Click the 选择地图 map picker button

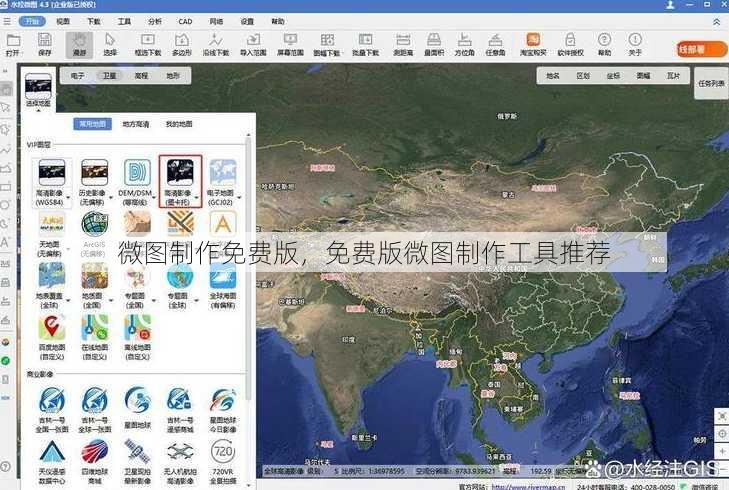tap(38, 90)
